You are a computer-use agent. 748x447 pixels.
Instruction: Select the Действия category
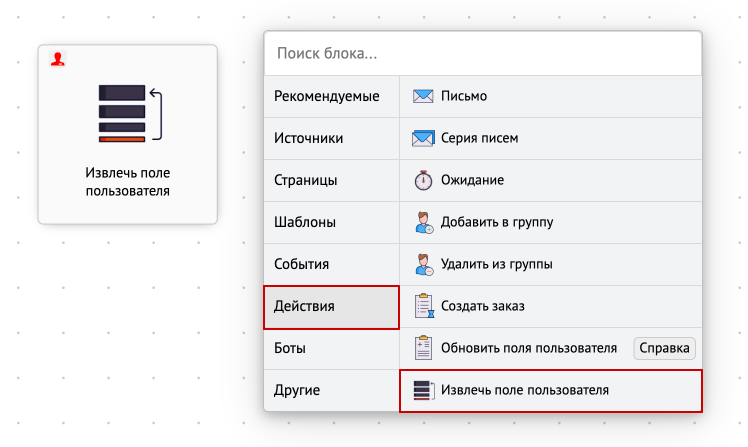pyautogui.click(x=332, y=307)
